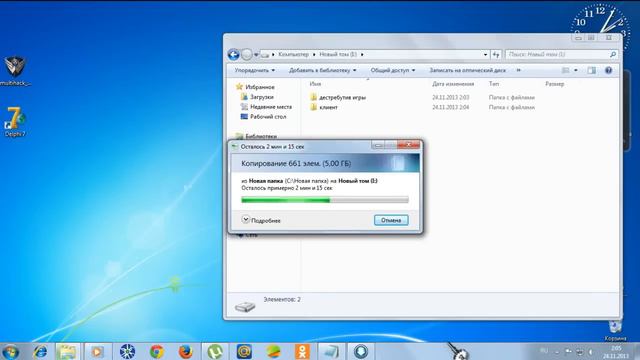Open the Delphi 7 desktop shortcut

point(15,122)
